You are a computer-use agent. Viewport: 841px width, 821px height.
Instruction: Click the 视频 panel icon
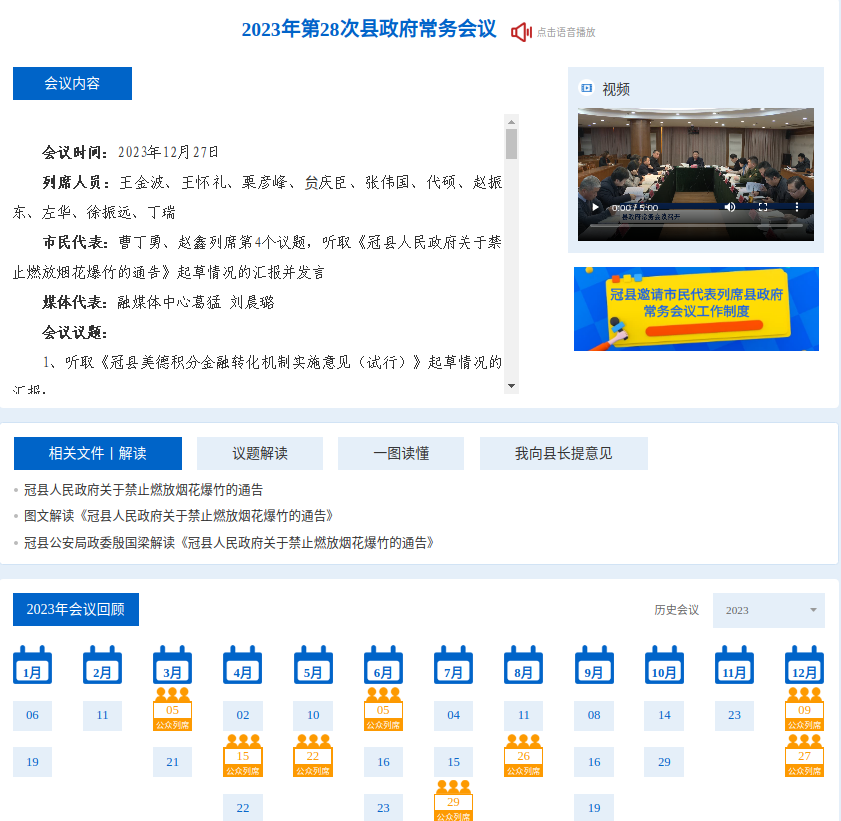pyautogui.click(x=587, y=88)
